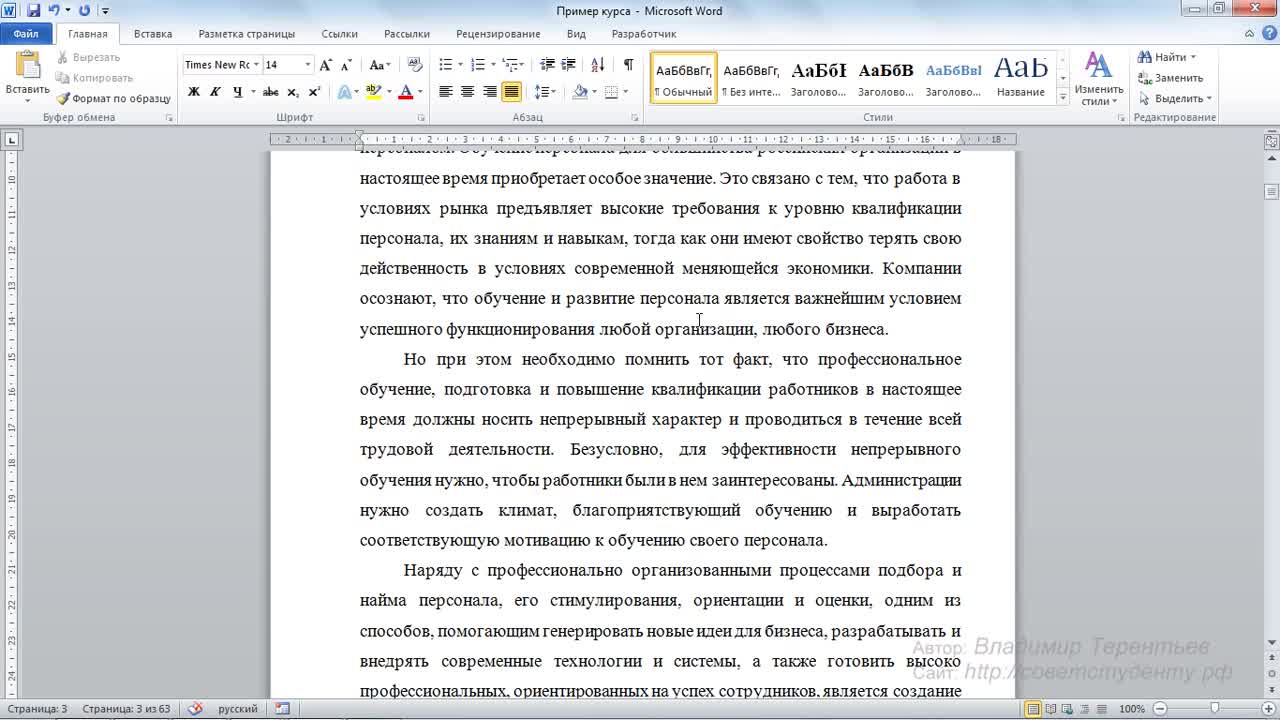Toggle show paragraph marks (¶)
Viewport: 1280px width, 720px height.
(x=628, y=65)
